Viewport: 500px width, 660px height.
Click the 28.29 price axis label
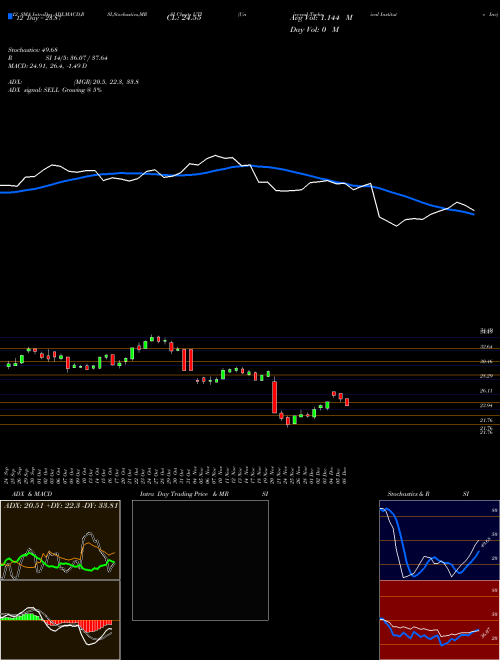487,376
